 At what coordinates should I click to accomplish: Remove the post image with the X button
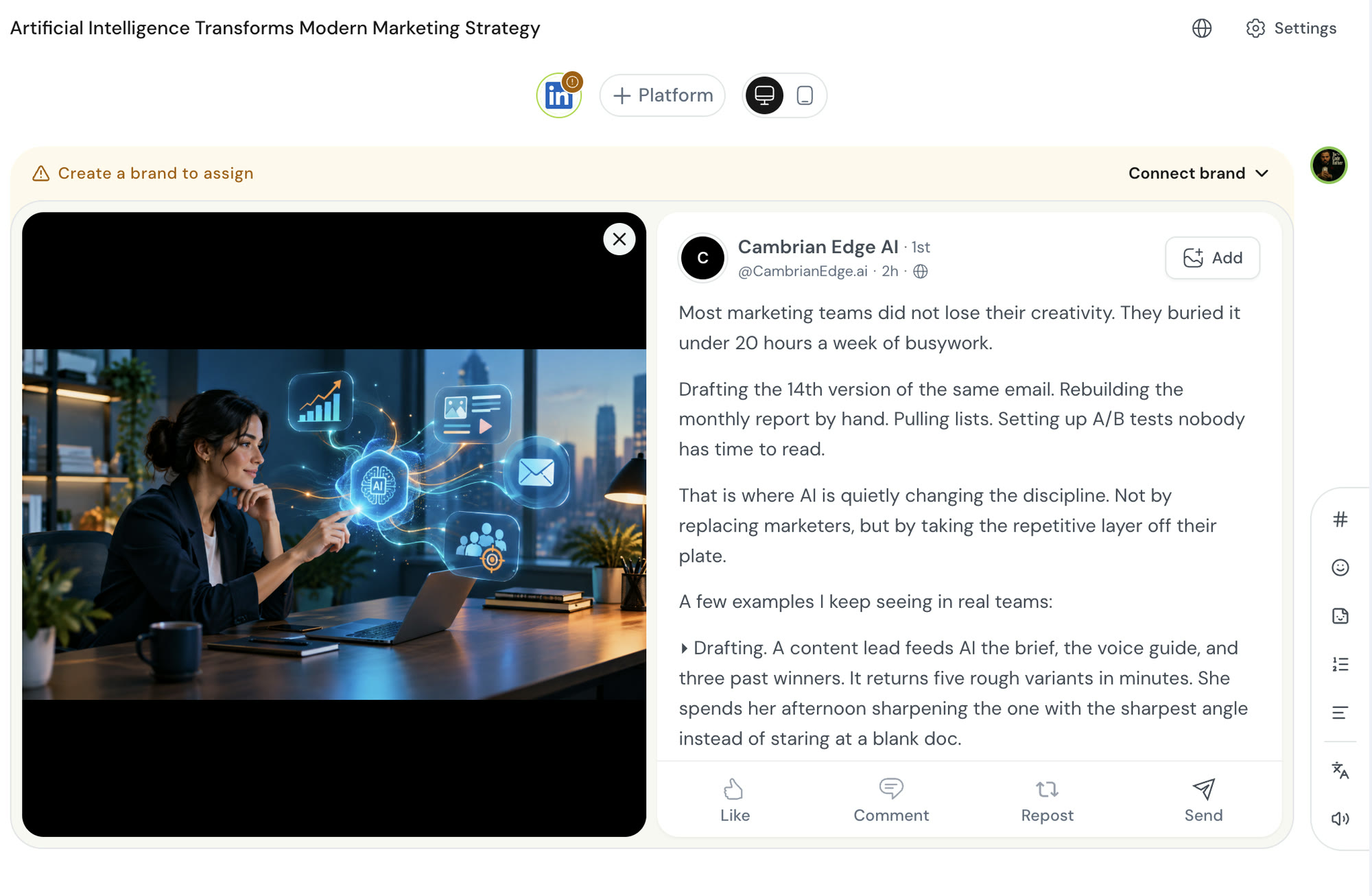[619, 239]
